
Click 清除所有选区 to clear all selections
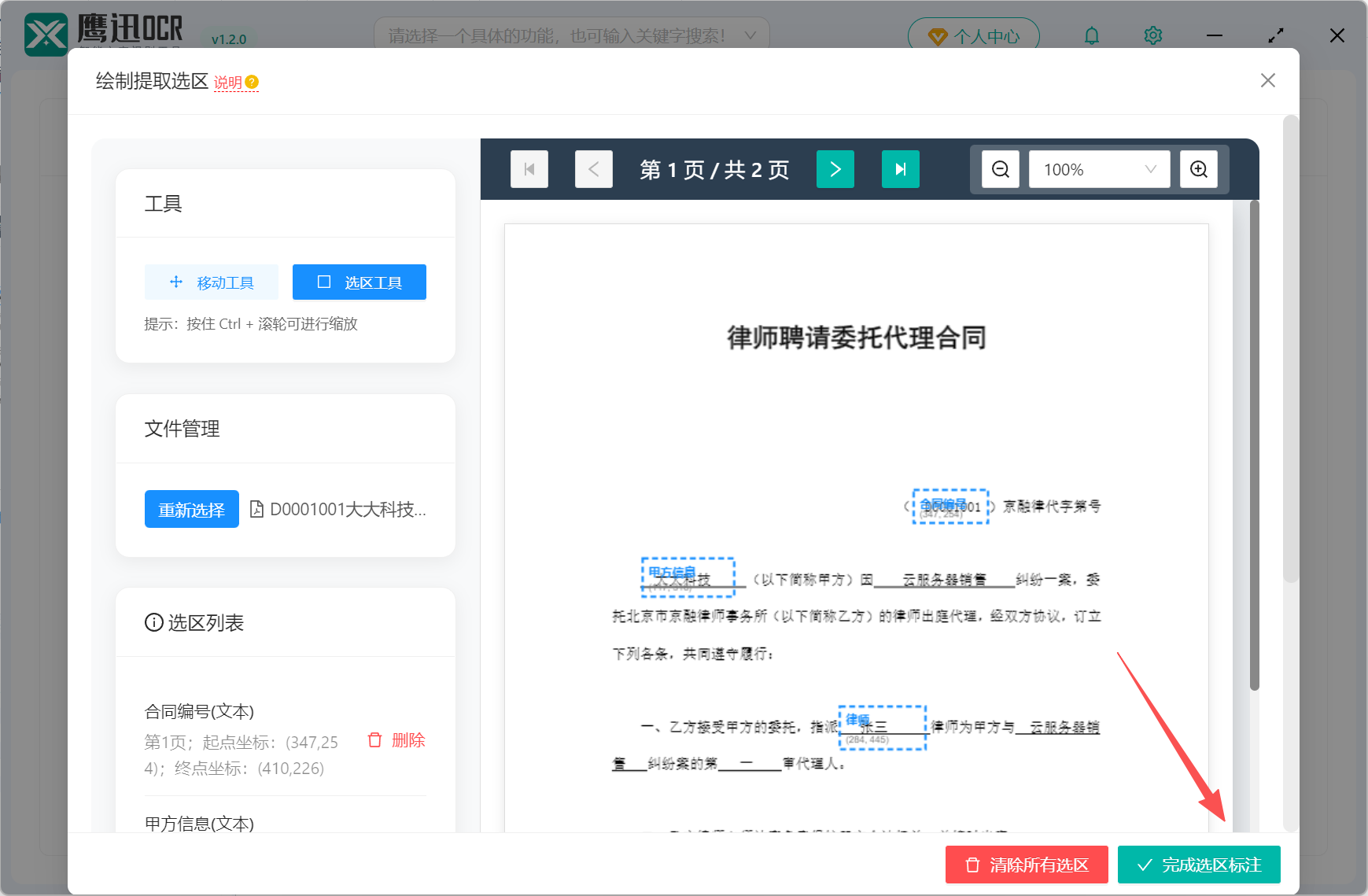[x=1026, y=865]
